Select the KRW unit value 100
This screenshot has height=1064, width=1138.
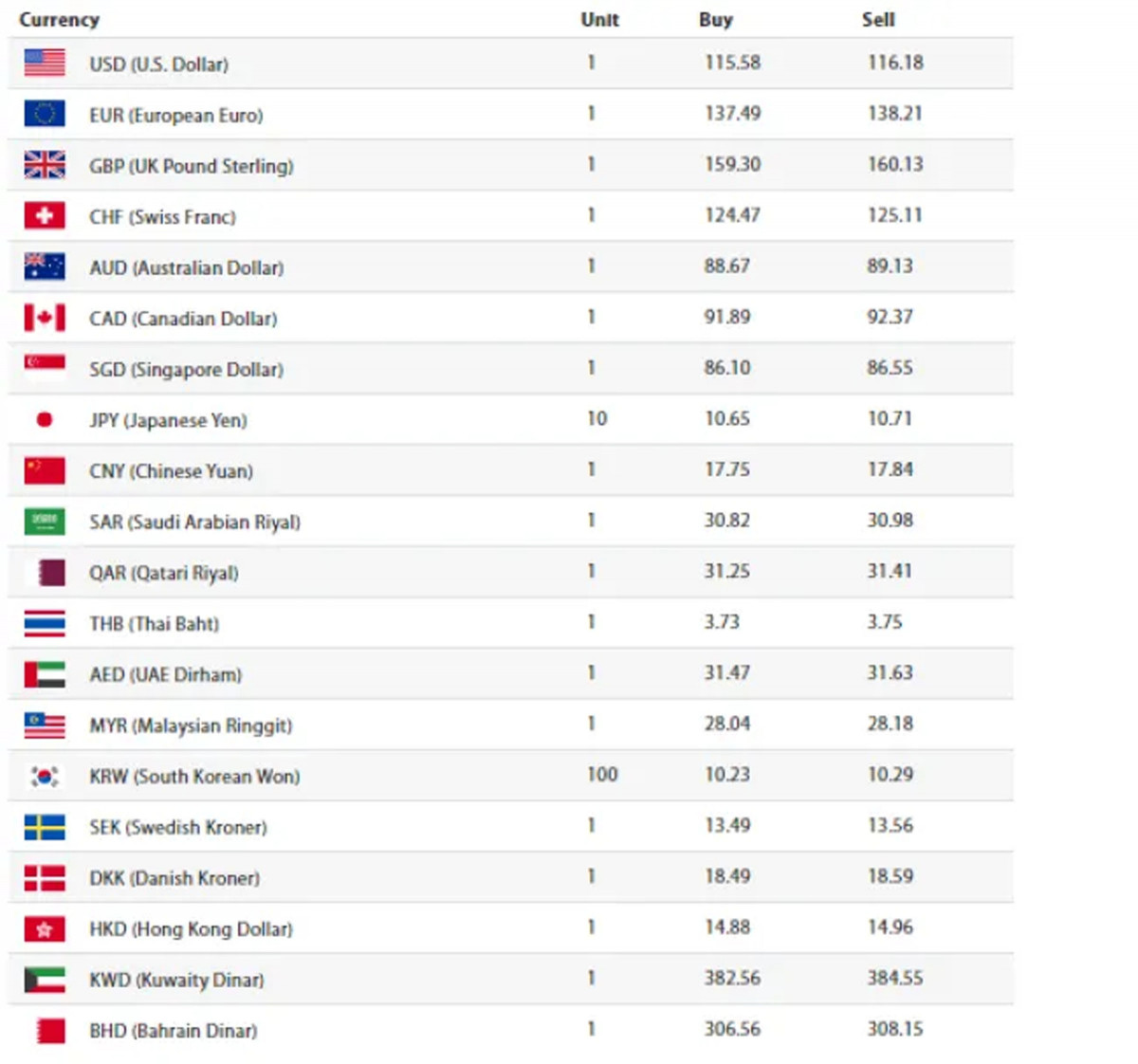click(602, 775)
